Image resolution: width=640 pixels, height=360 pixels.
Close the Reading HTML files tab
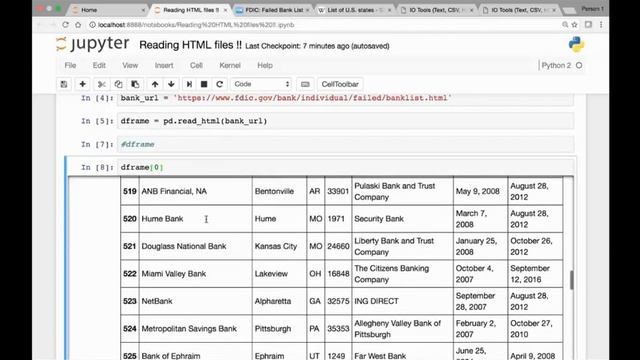click(x=225, y=10)
